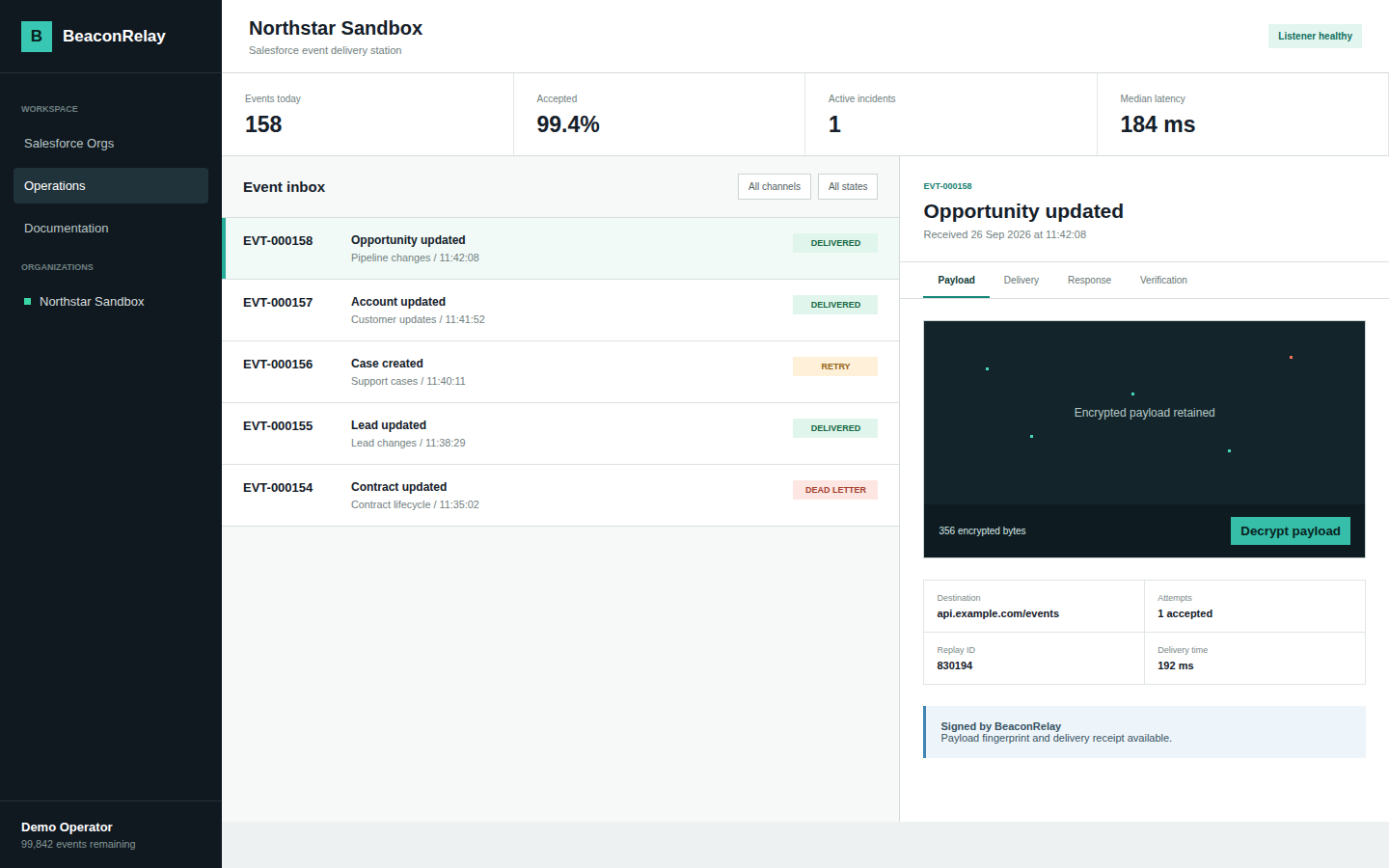
Task: Click the Customer updates / 11:41:52 text
Action: coord(418,319)
